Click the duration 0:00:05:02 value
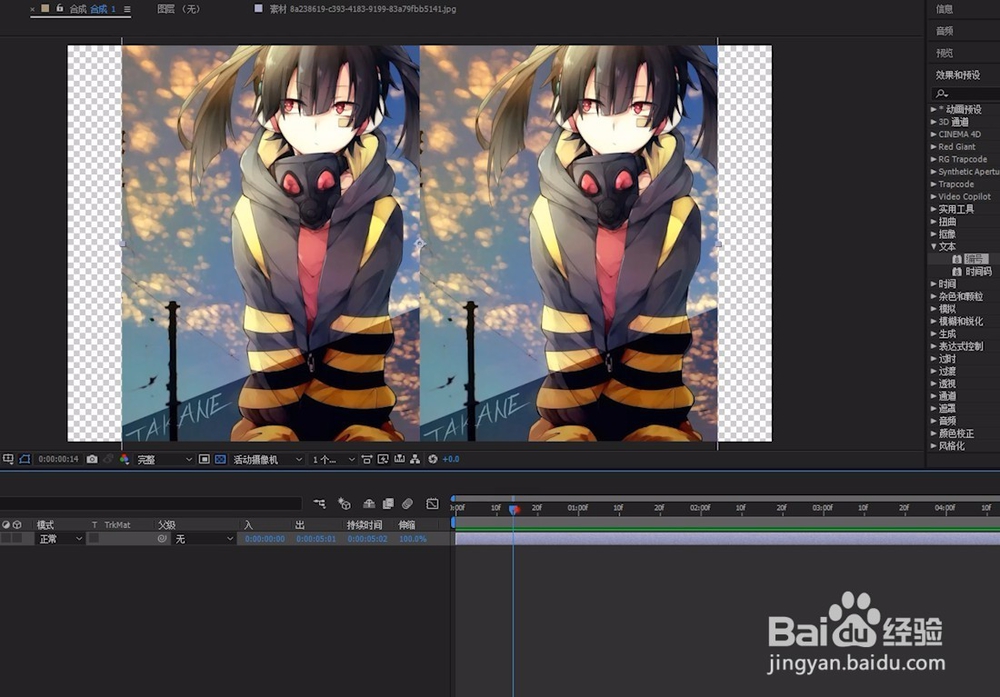Image resolution: width=1000 pixels, height=697 pixels. click(367, 539)
